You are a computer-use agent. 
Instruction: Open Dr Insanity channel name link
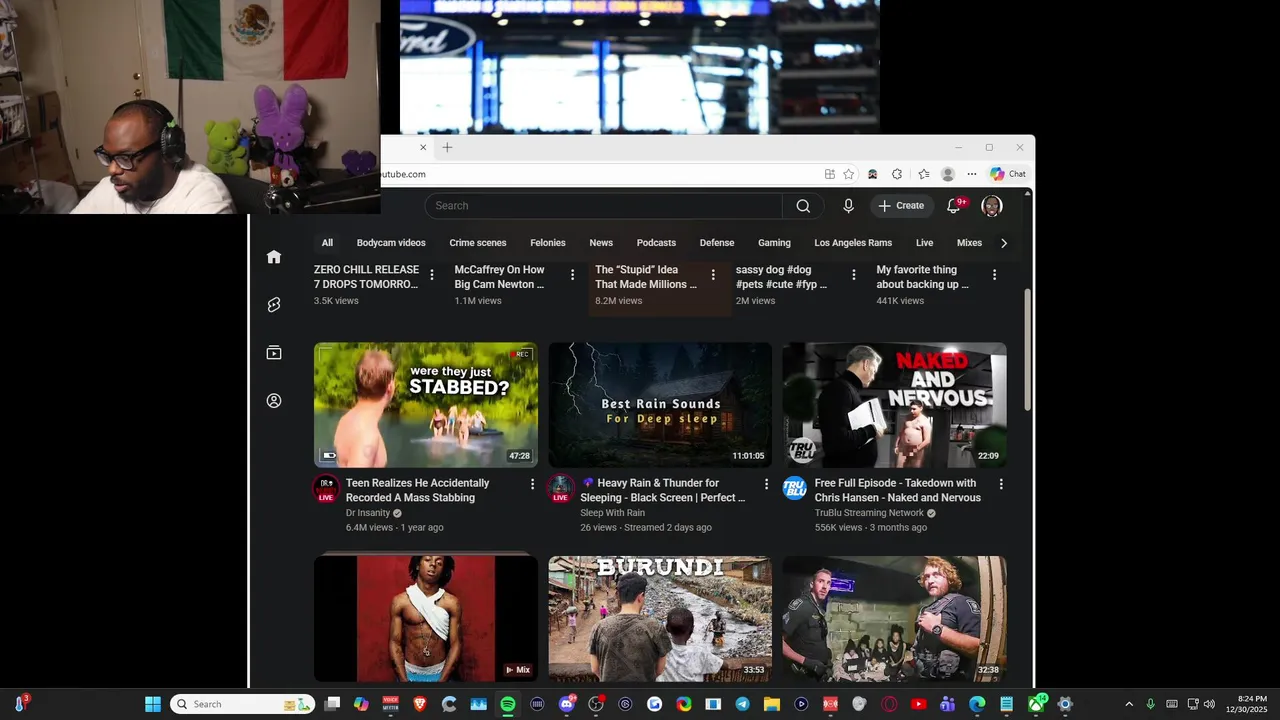coord(367,513)
